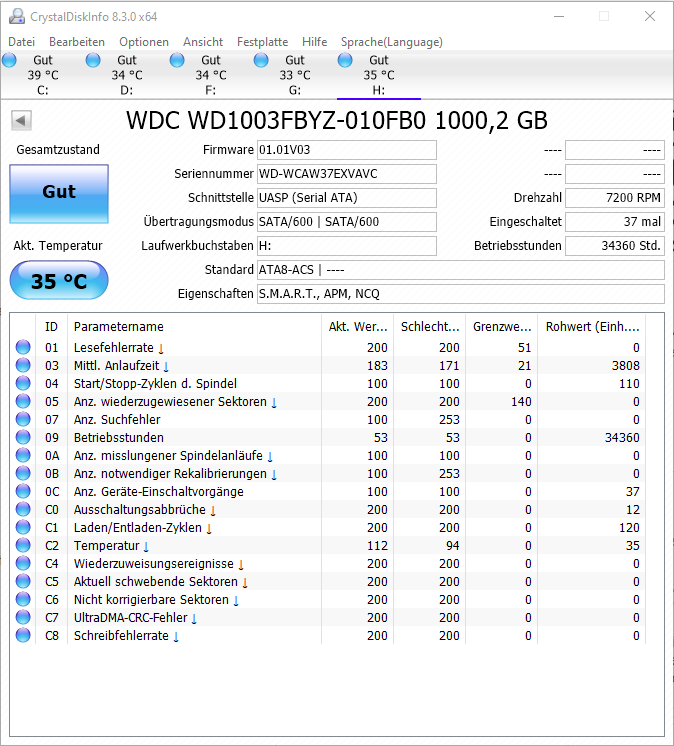
Task: Click the status orb of Lesefehlerrate row
Action: tap(23, 347)
